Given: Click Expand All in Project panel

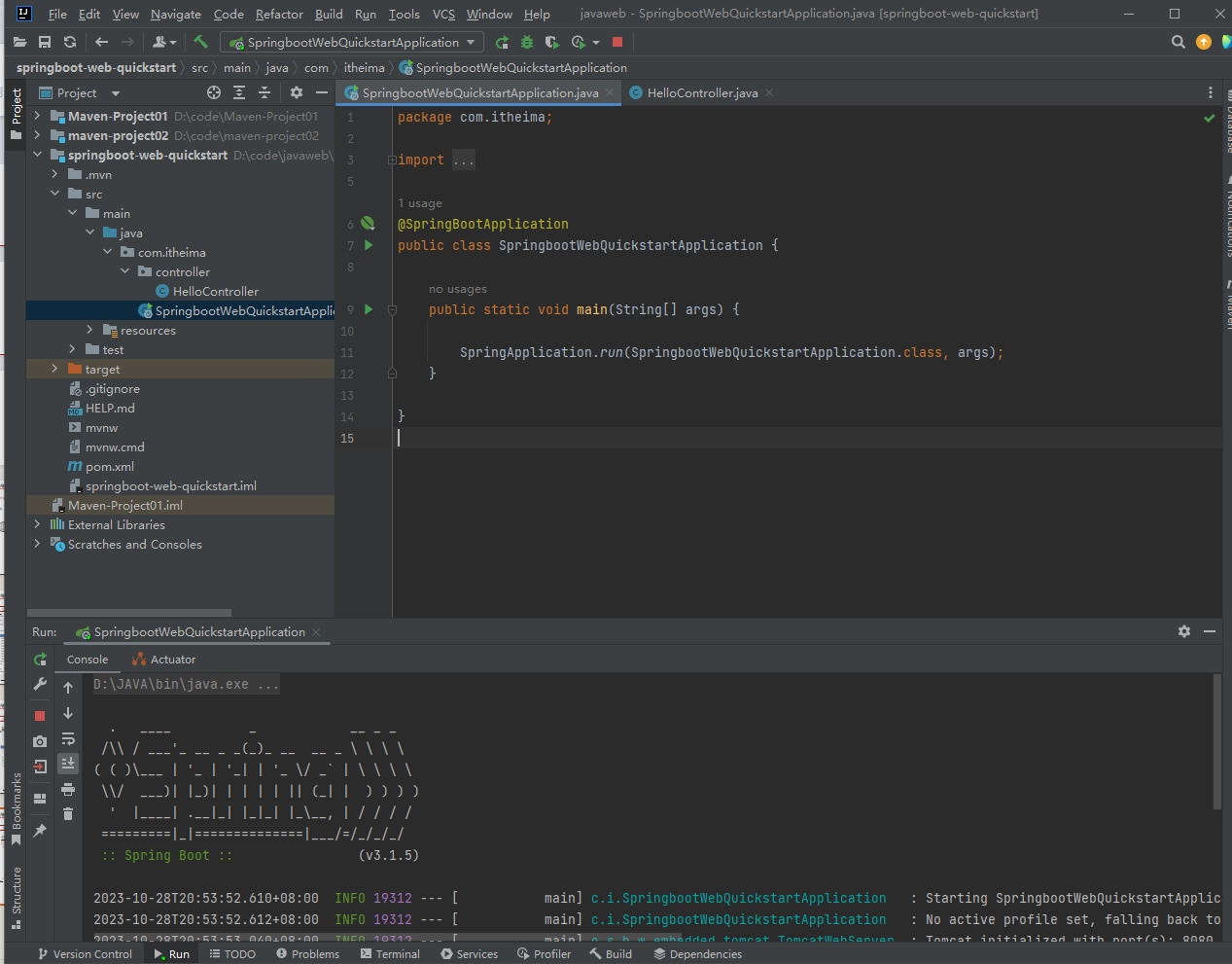Looking at the screenshot, I should click(x=239, y=92).
